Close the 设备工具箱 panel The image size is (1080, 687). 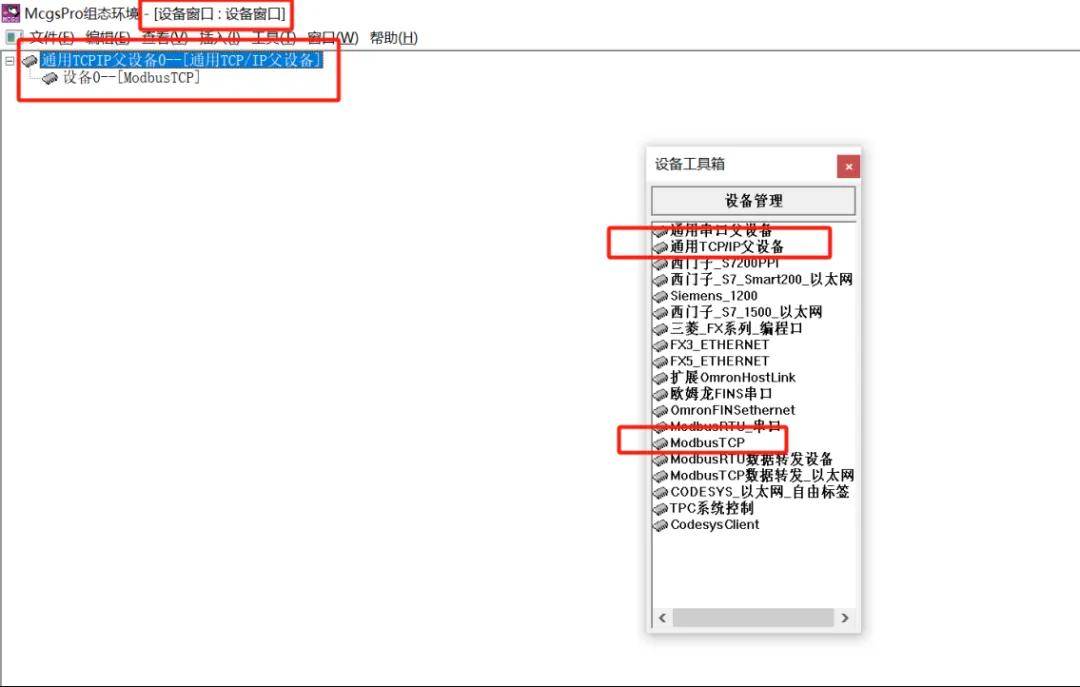pos(848,166)
